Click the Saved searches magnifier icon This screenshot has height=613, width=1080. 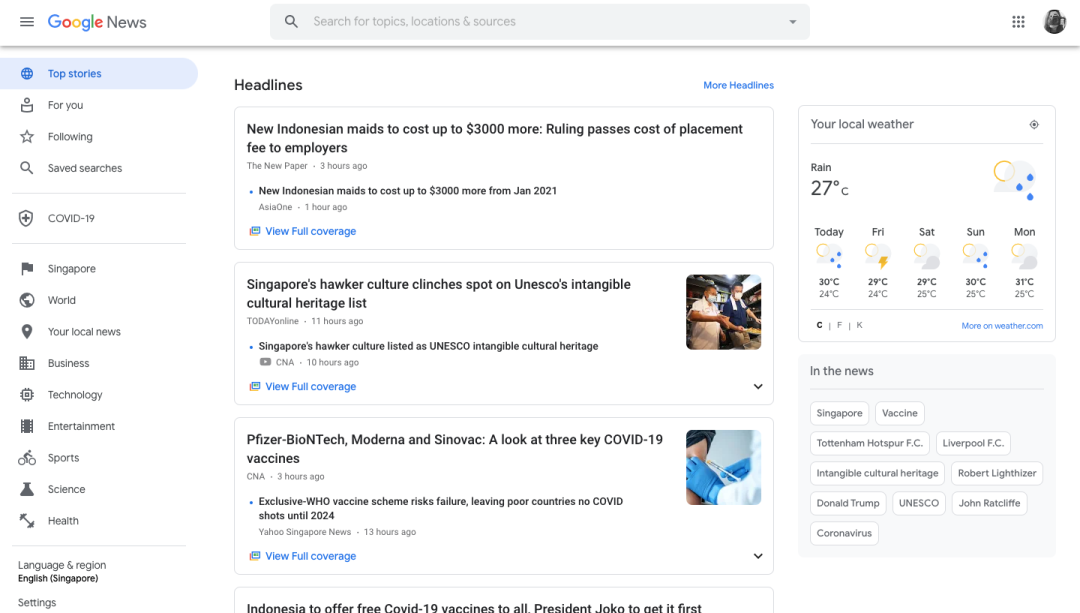pos(27,168)
